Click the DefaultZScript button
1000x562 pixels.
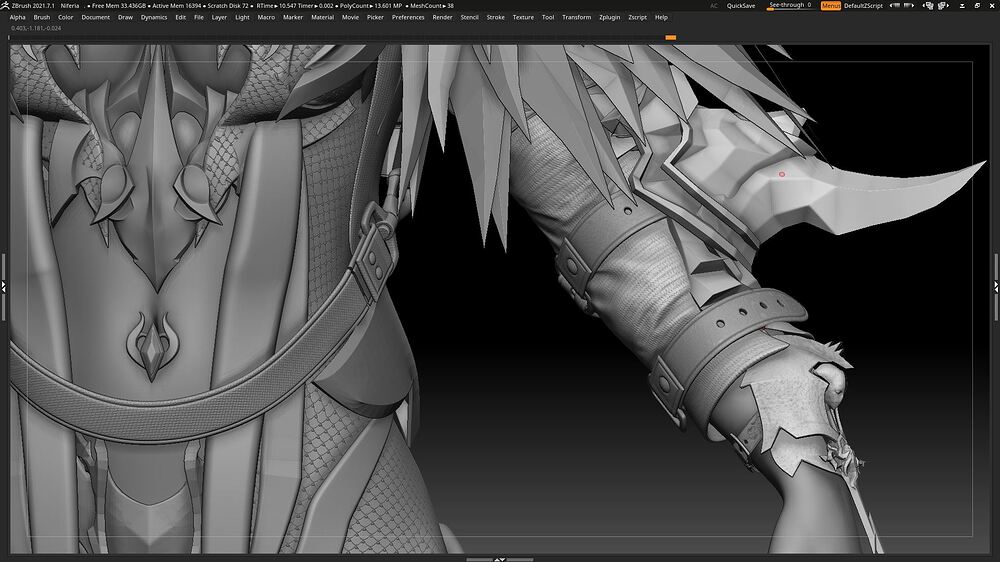coord(864,6)
